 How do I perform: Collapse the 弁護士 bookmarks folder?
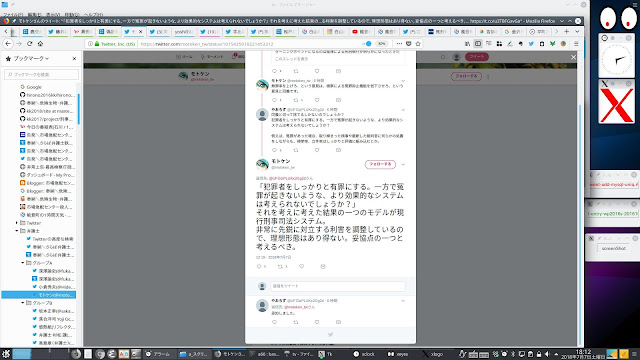tap(17, 231)
